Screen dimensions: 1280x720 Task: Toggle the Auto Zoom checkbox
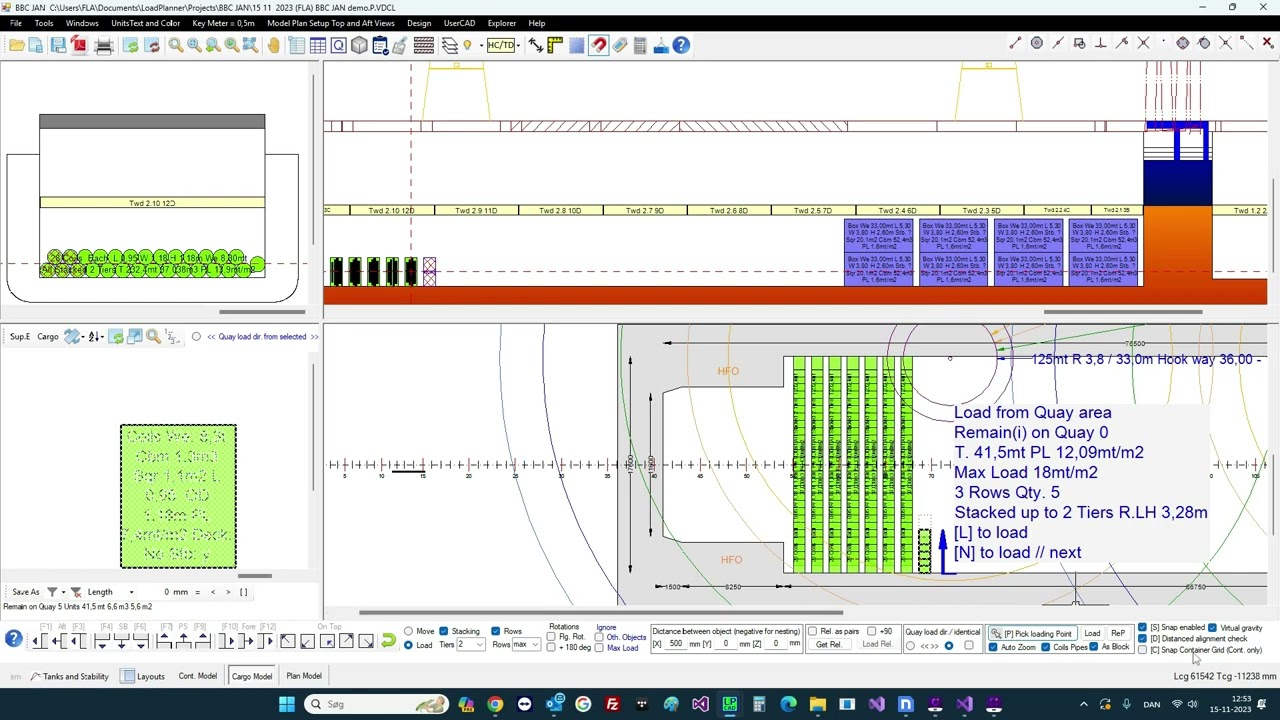(993, 648)
